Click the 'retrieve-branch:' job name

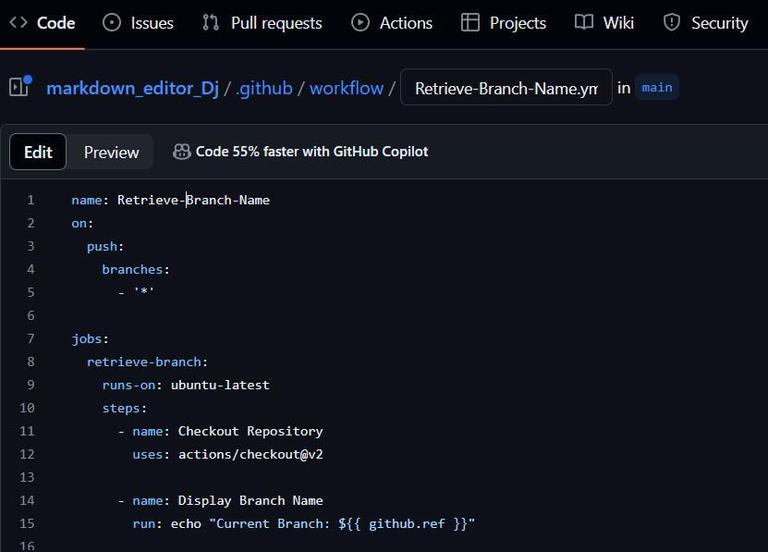[147, 362]
